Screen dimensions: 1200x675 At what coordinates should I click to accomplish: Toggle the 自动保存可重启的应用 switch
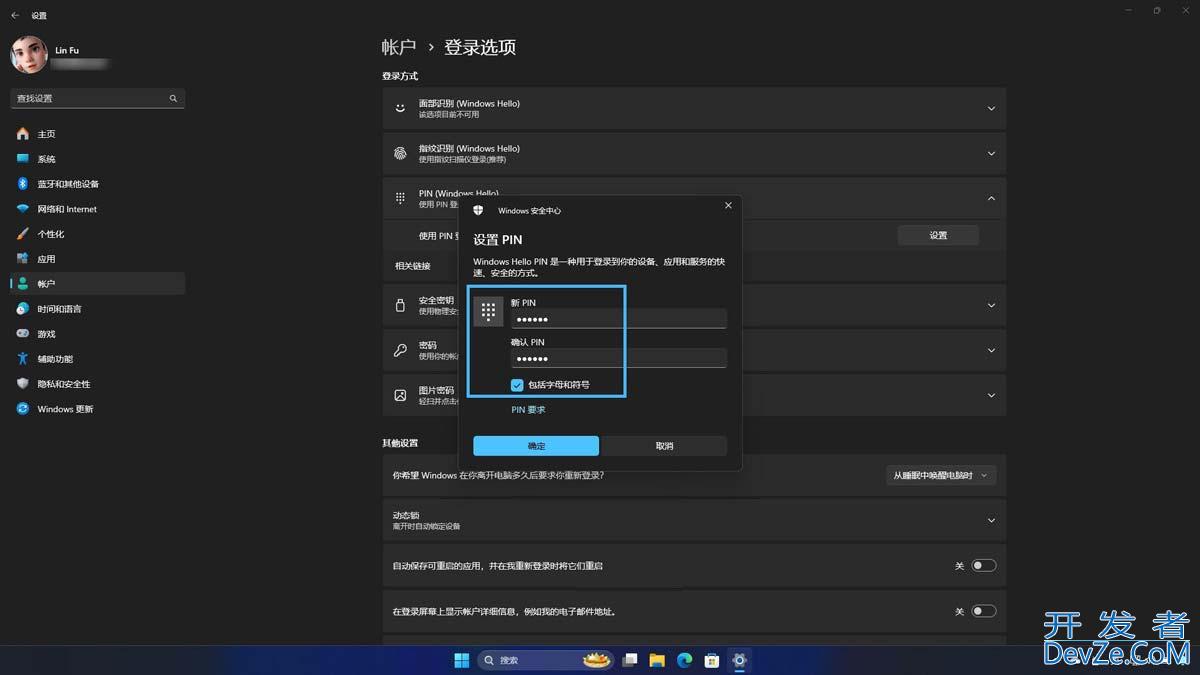(984, 566)
